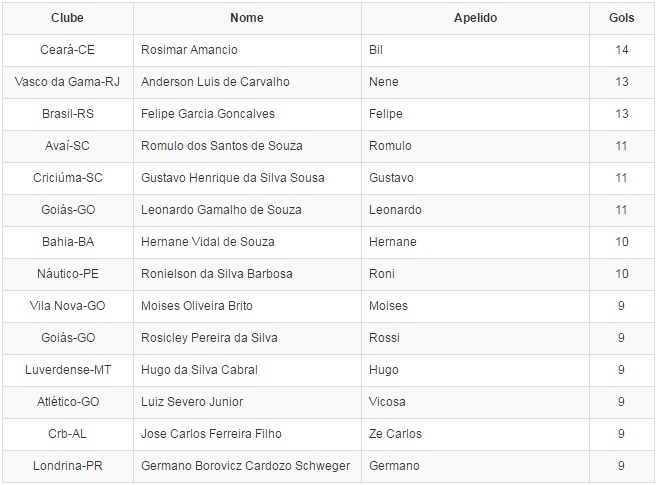Click the Apelido column header
Screen dimensions: 657x485
pos(475,18)
